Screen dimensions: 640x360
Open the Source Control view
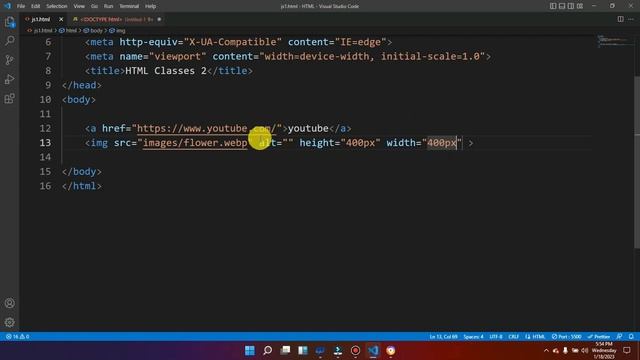9,60
